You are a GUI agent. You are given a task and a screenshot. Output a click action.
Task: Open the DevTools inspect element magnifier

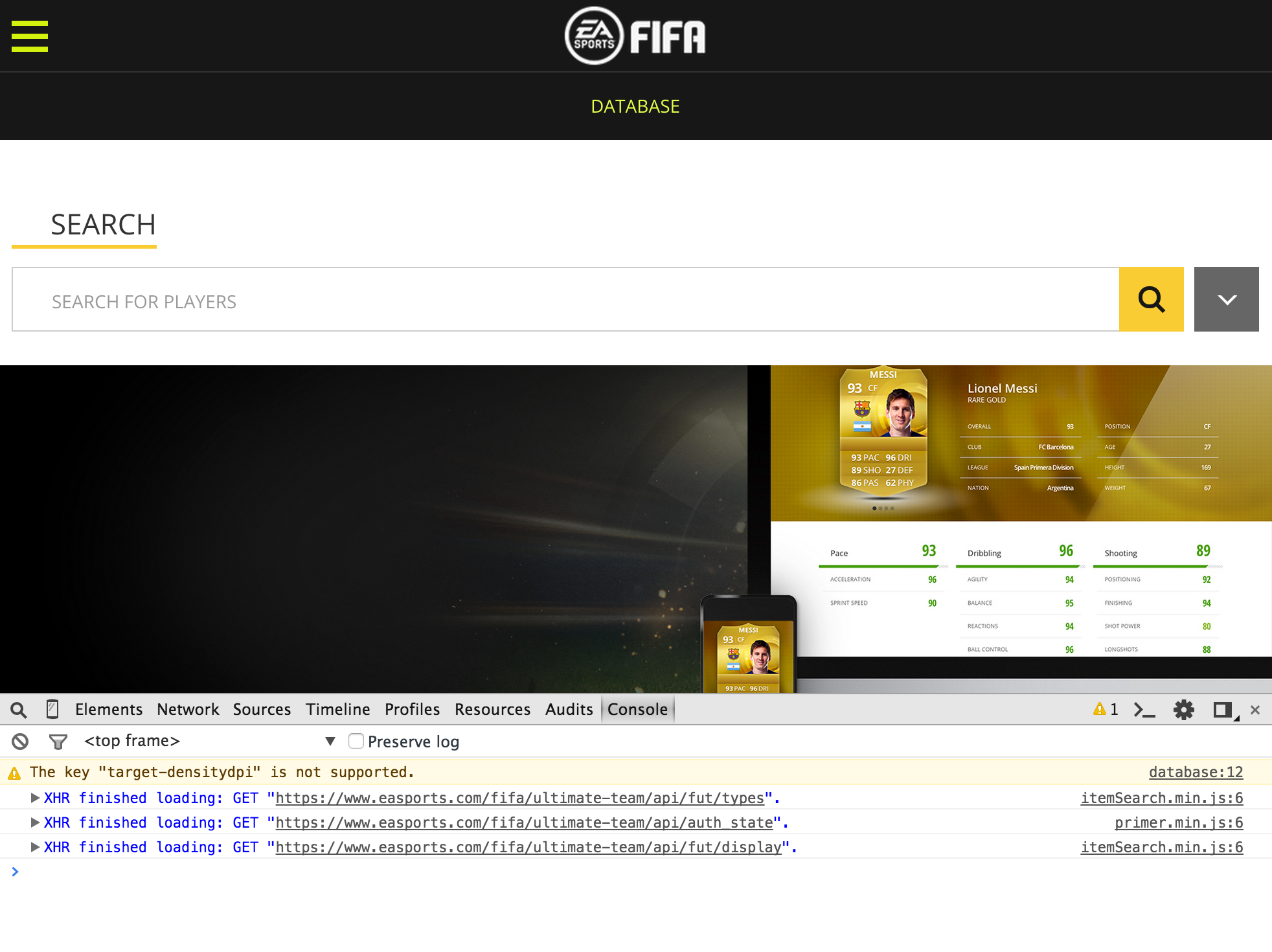click(19, 710)
